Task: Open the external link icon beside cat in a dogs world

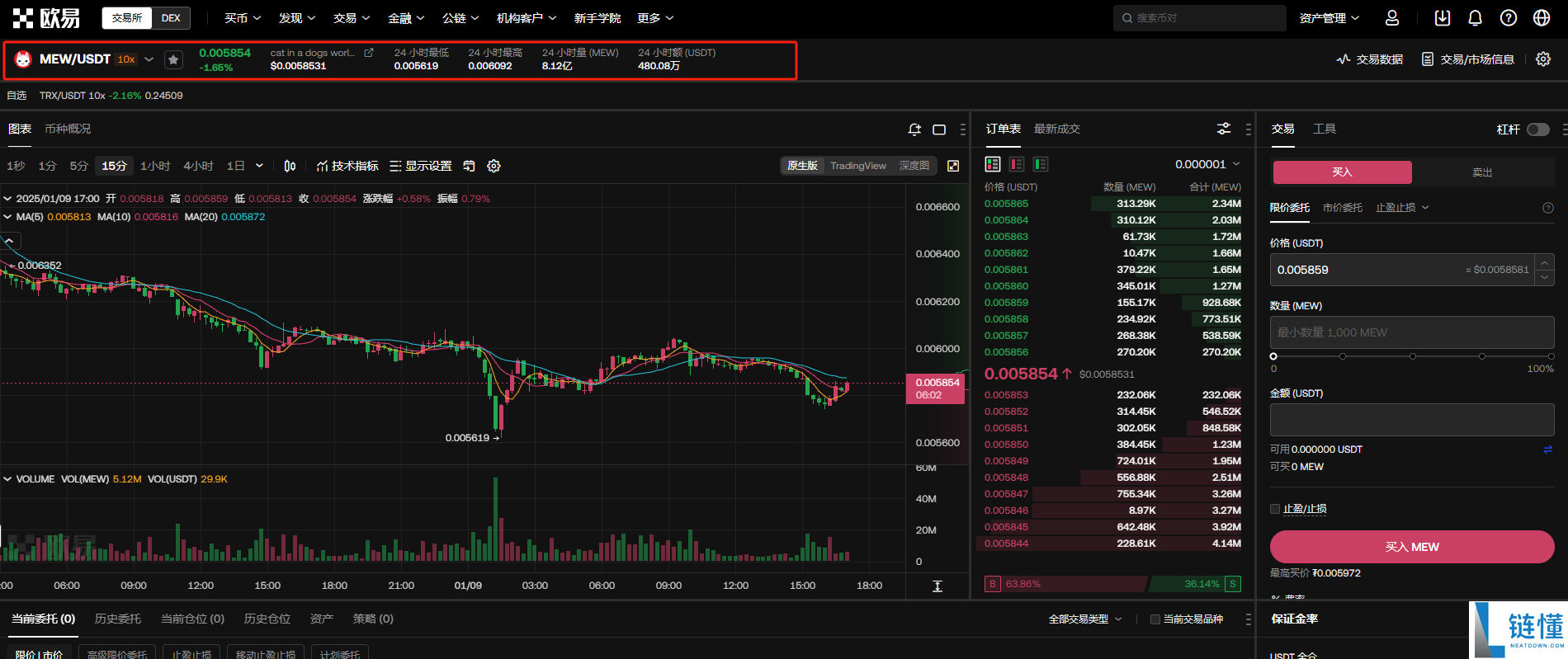Action: (x=369, y=53)
